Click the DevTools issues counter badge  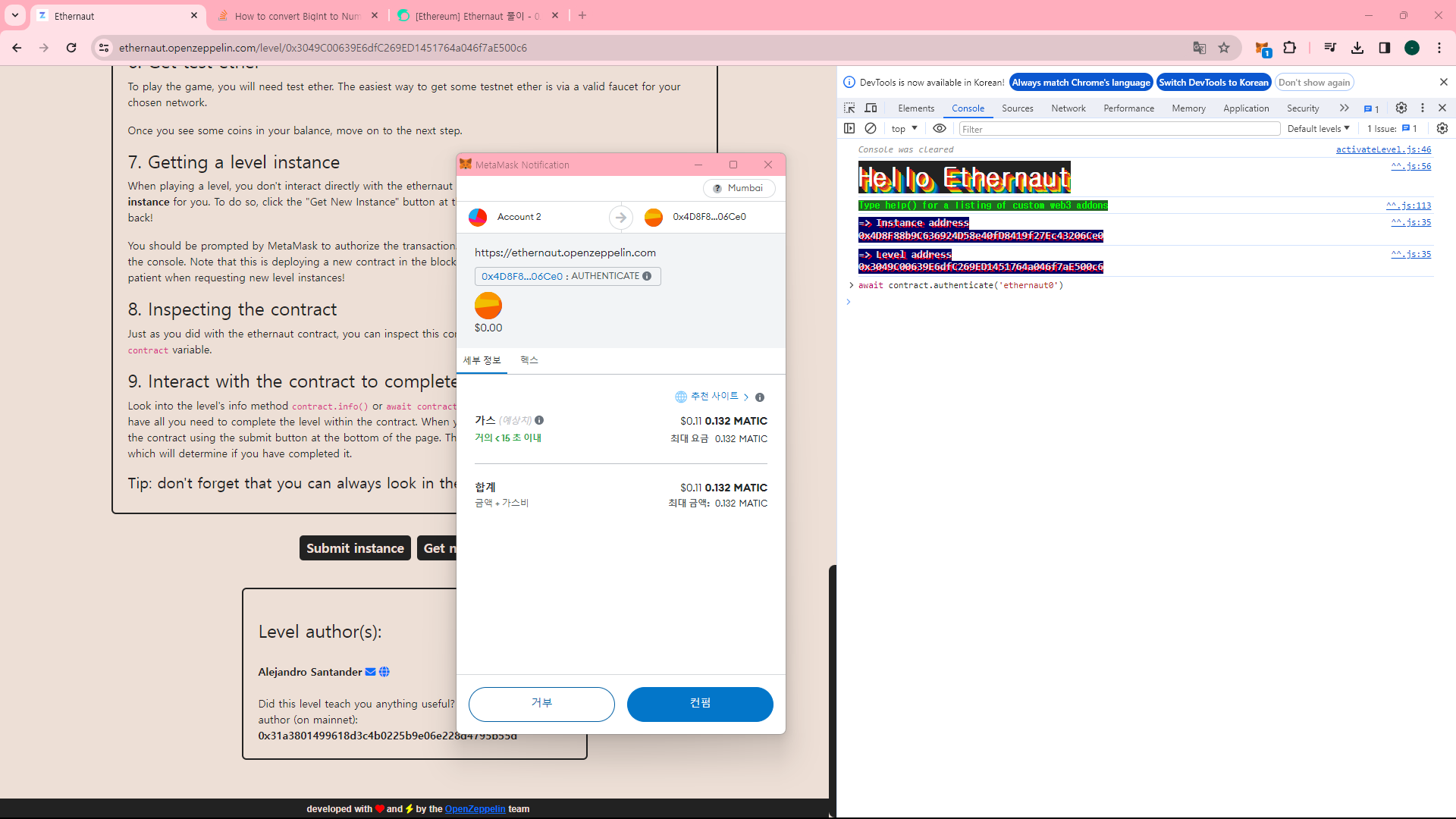point(1371,108)
